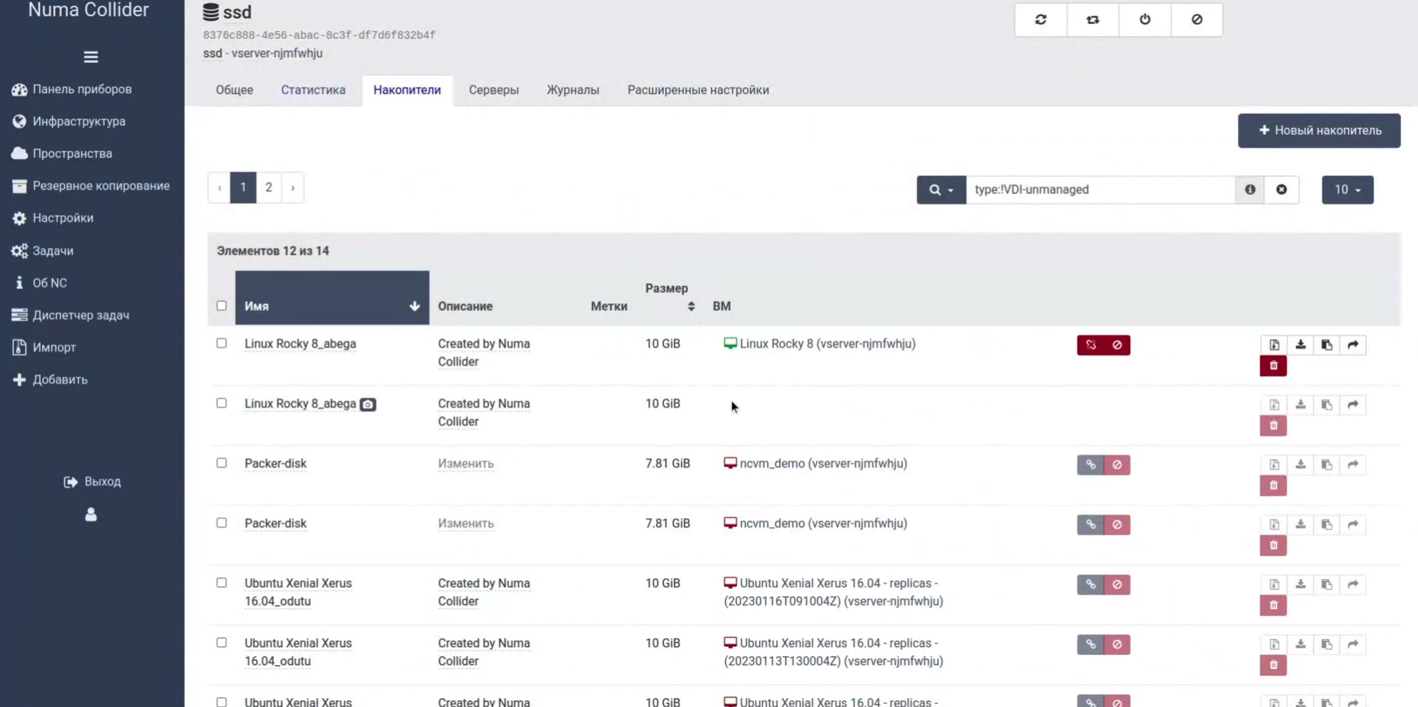
Task: Open the search filter magnifier dropdown
Action: coord(941,190)
